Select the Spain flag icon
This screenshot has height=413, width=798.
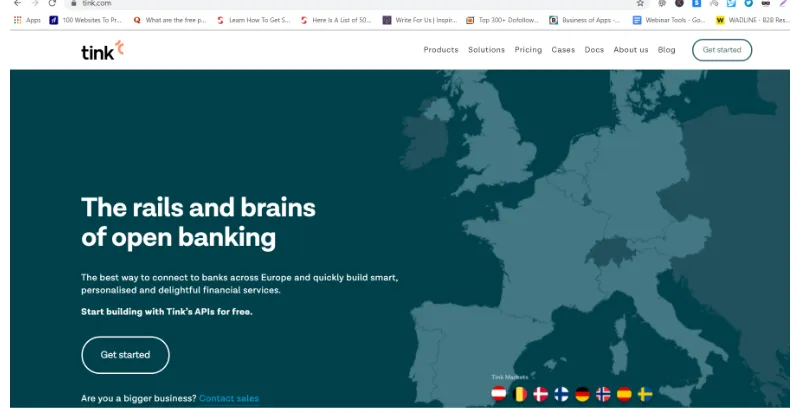tap(624, 394)
